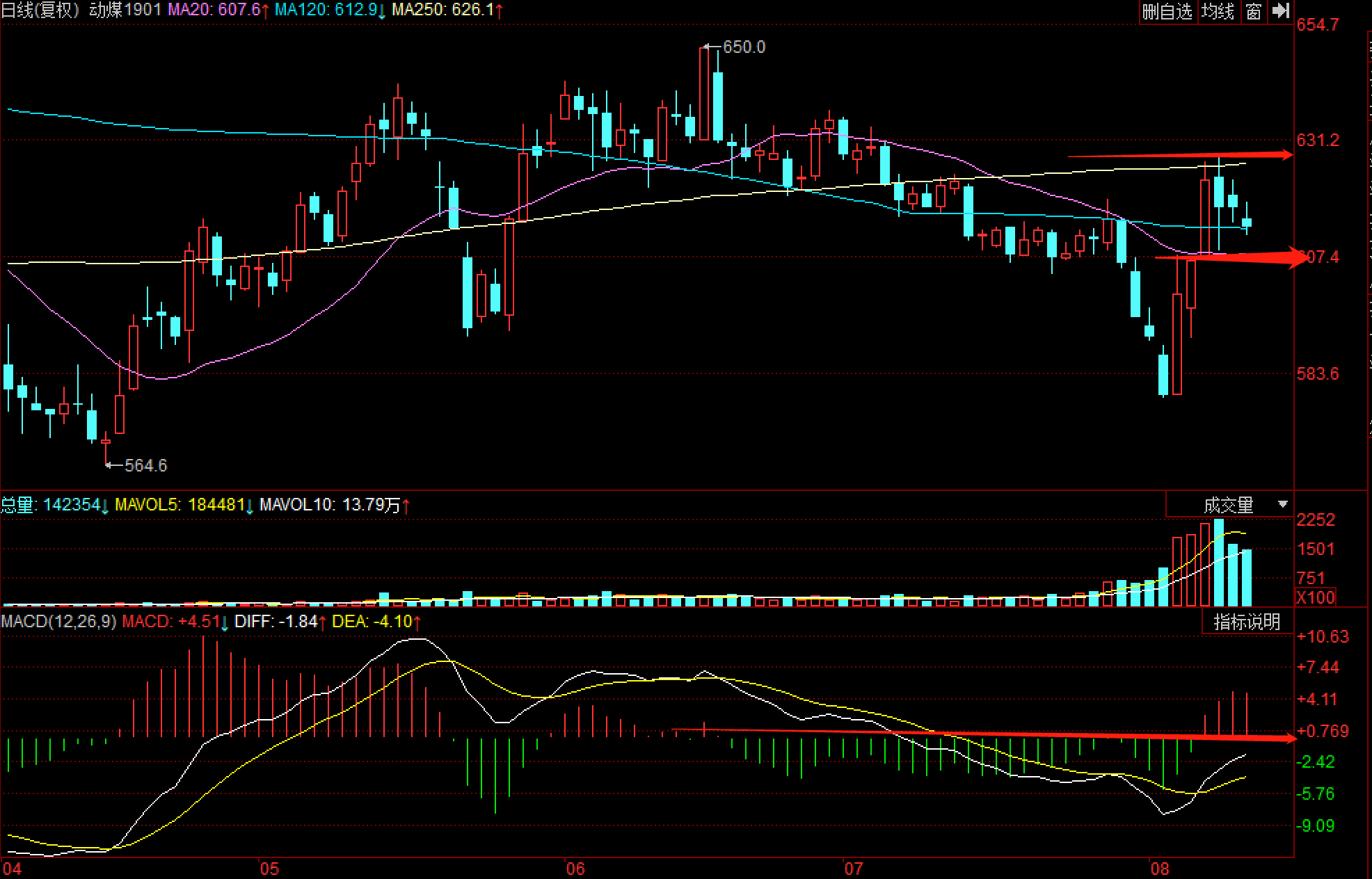Click the 631.2 price axis label
Viewport: 1372px width, 879px height.
tap(1318, 140)
